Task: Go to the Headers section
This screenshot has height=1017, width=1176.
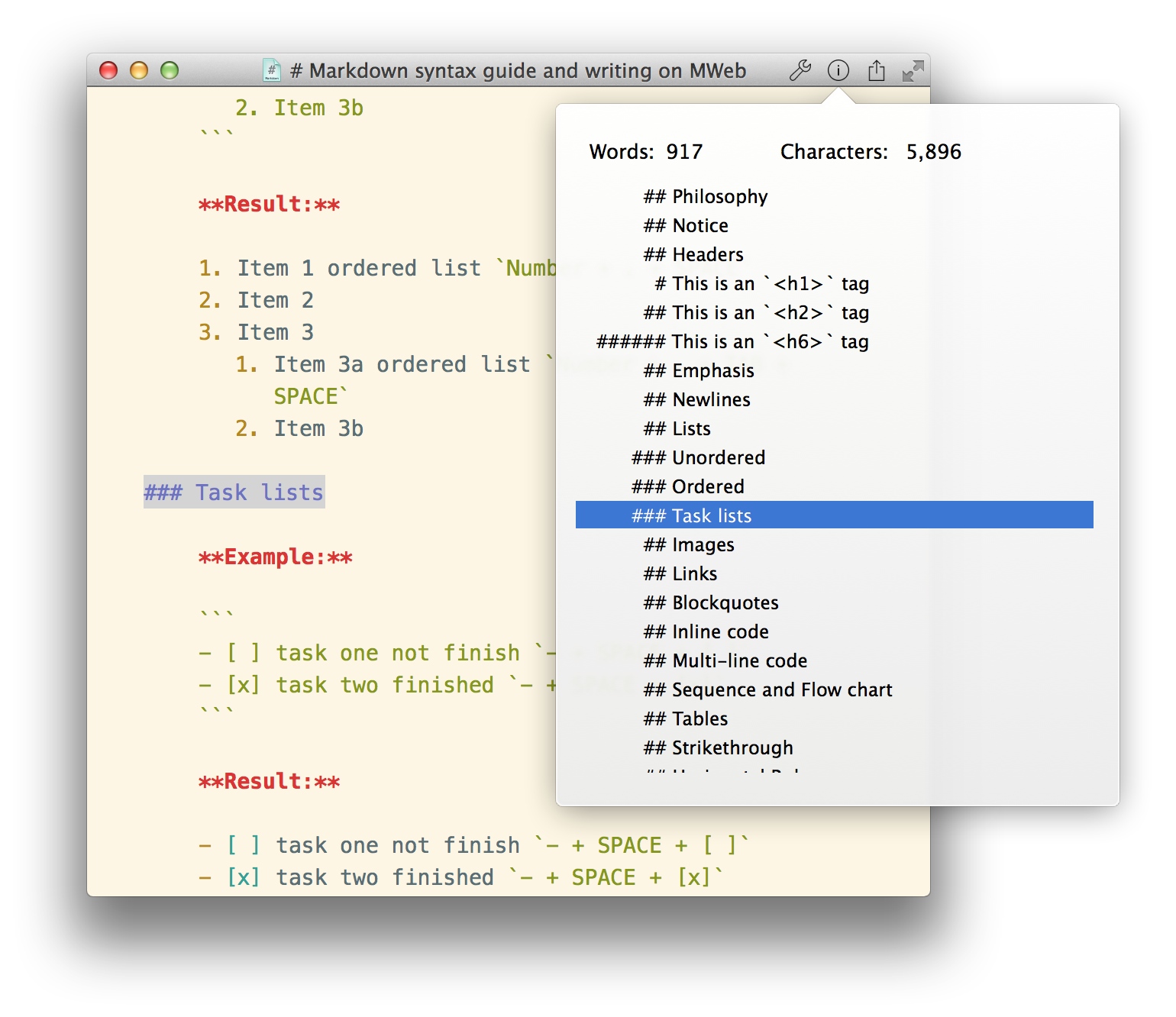Action: pyautogui.click(x=693, y=254)
